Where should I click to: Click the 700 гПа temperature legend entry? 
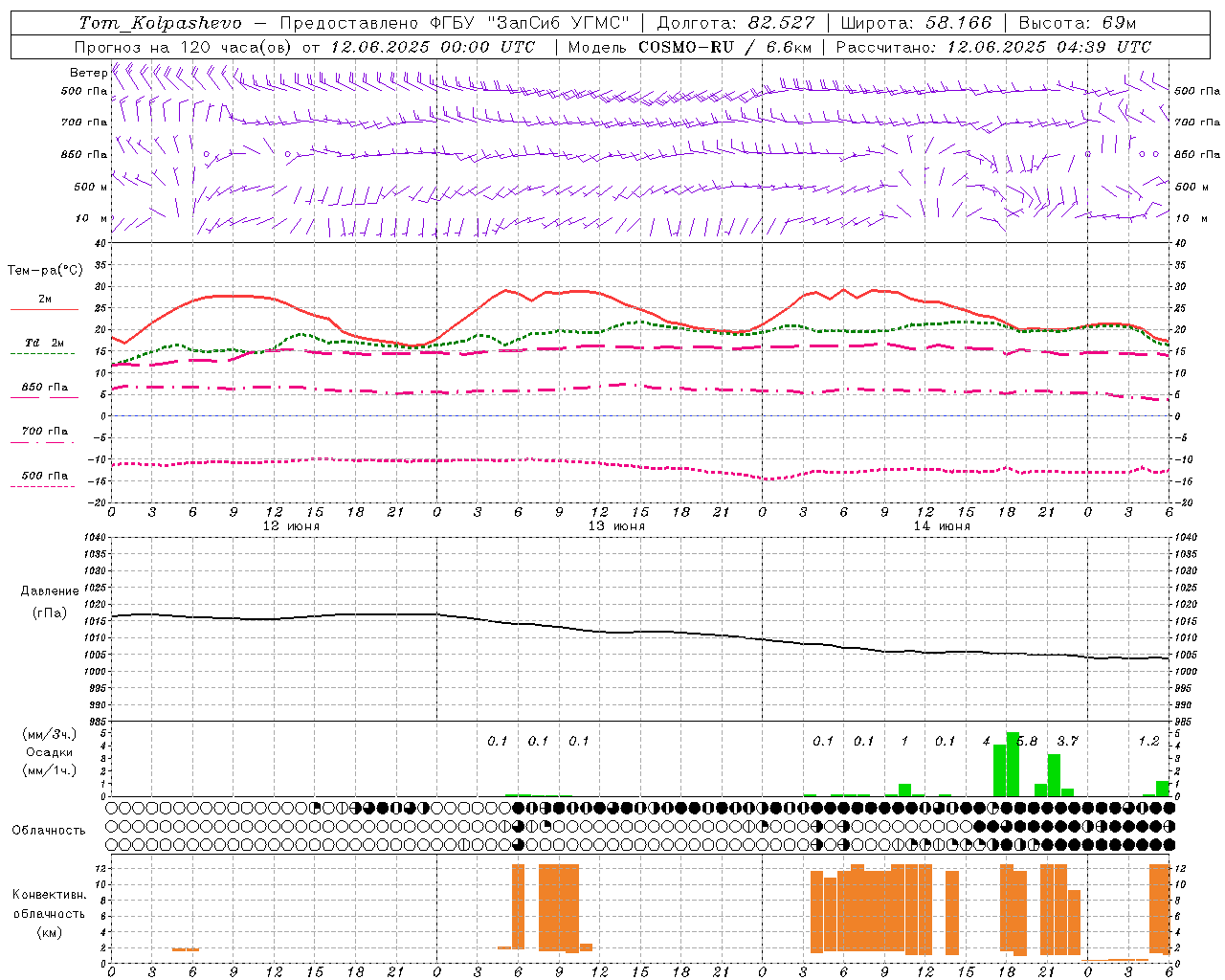pyautogui.click(x=45, y=432)
